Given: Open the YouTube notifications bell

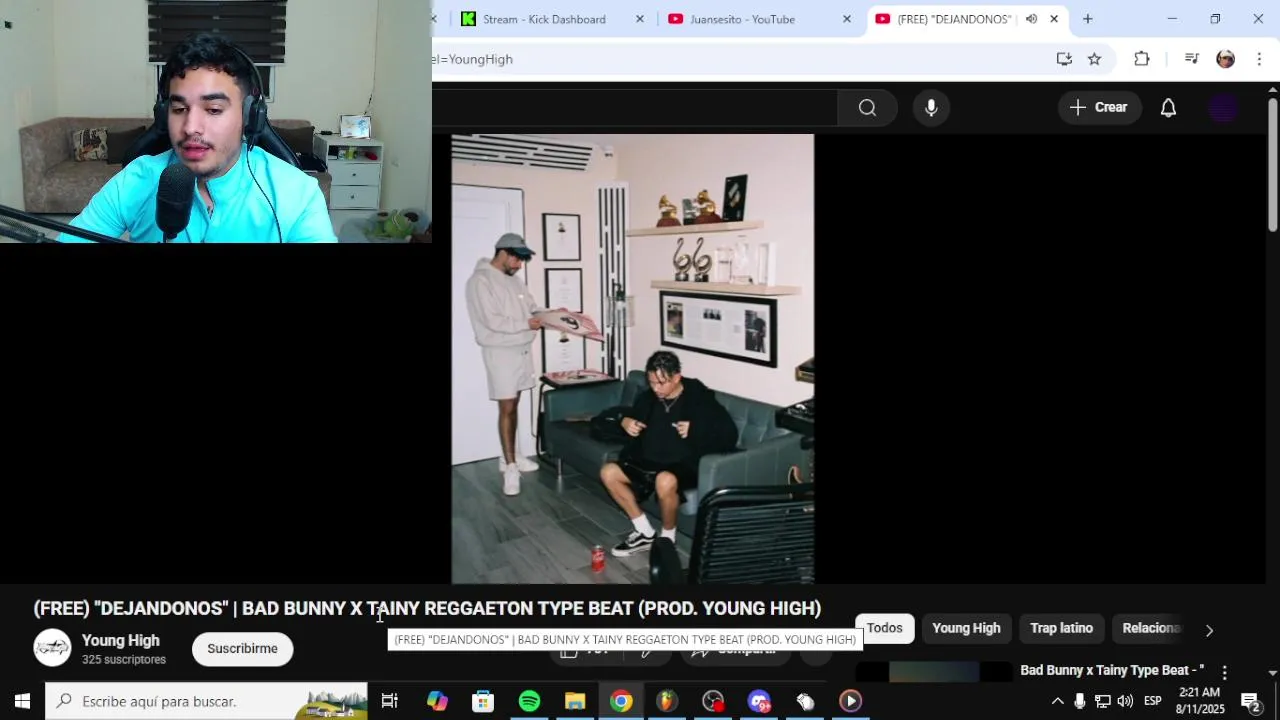Looking at the screenshot, I should coord(1168,108).
